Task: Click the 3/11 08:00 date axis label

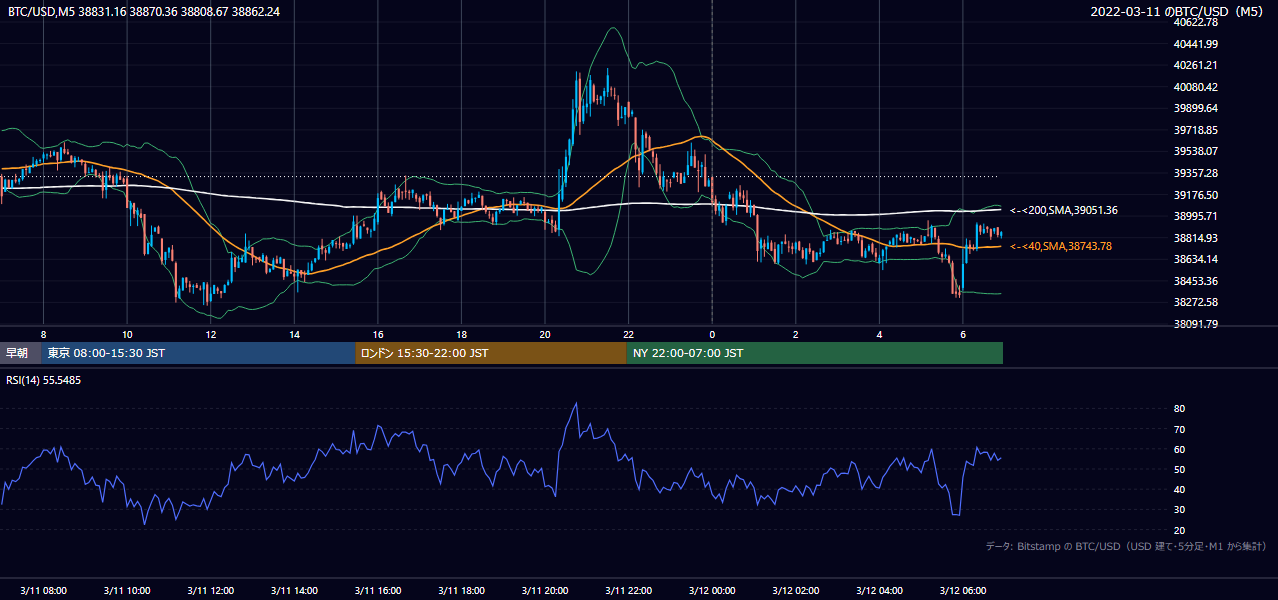Action: pyautogui.click(x=43, y=591)
